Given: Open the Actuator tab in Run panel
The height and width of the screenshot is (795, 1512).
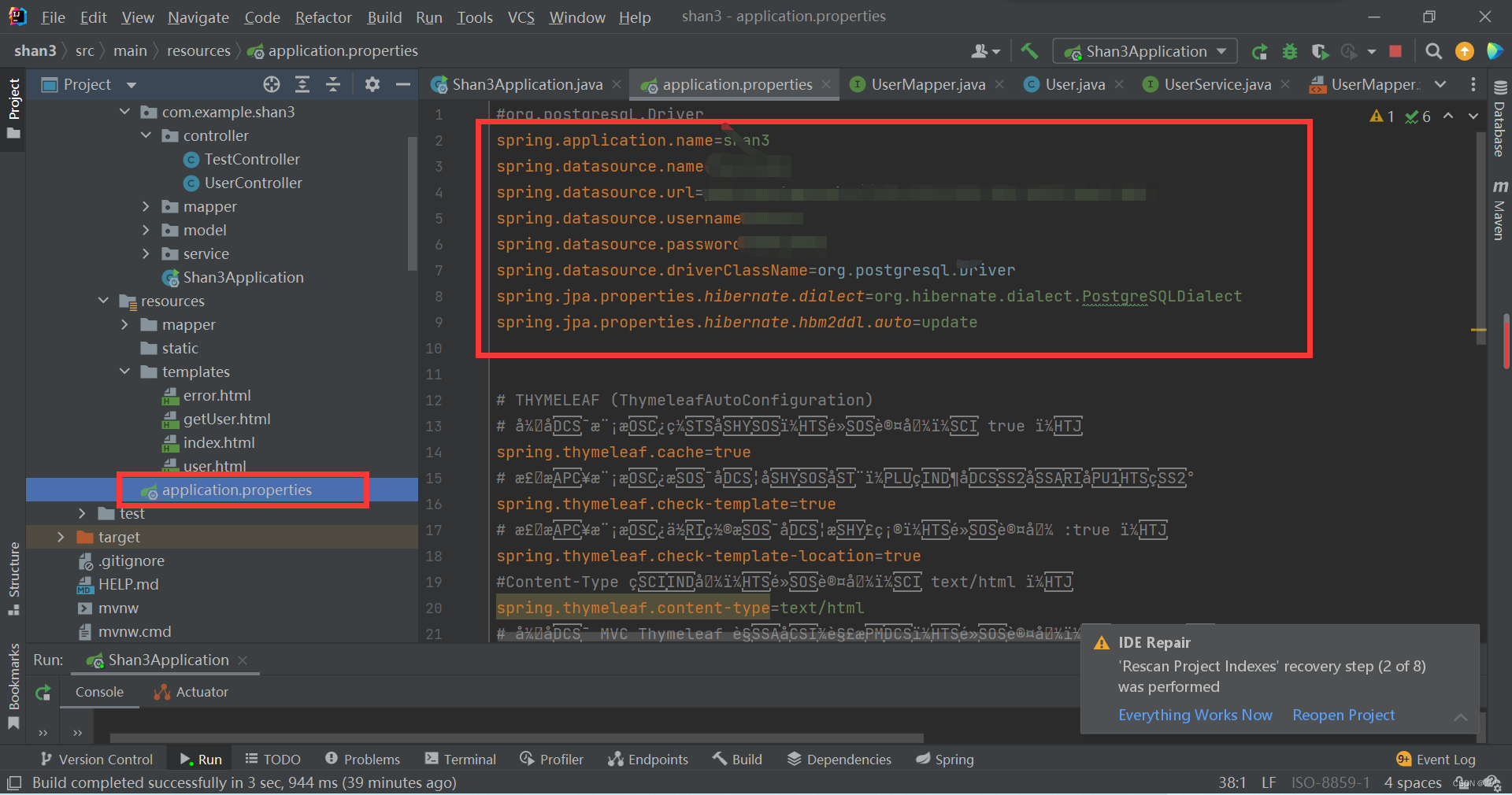Looking at the screenshot, I should click(x=191, y=692).
